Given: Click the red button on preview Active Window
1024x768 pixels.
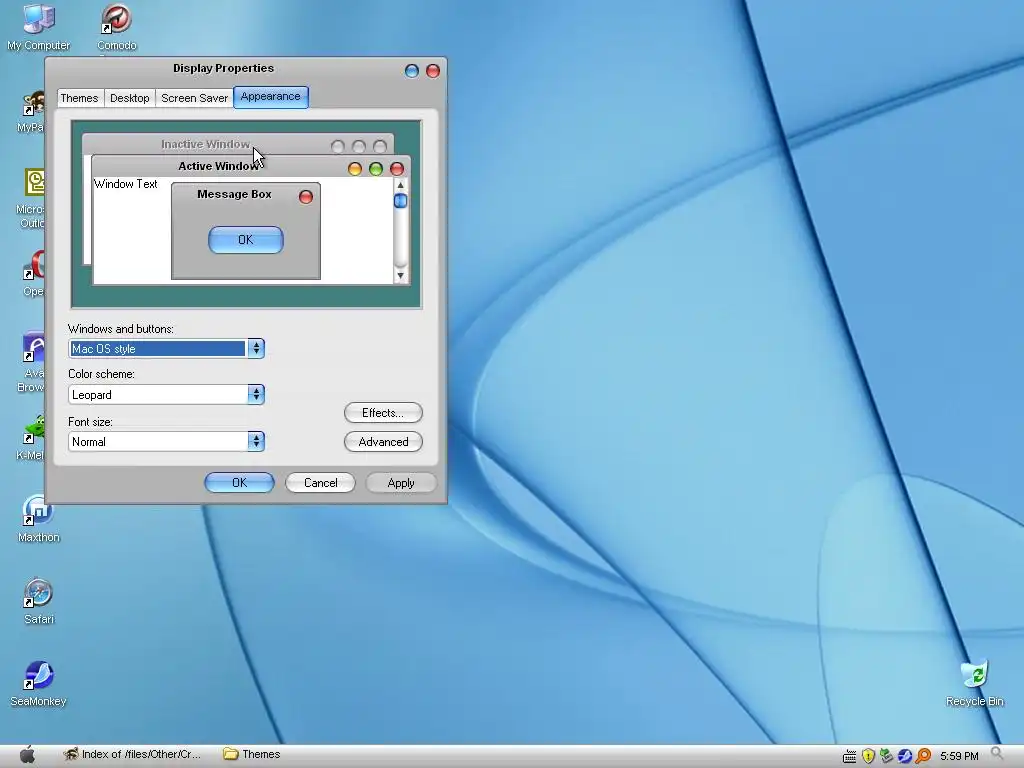Looking at the screenshot, I should pyautogui.click(x=396, y=169).
